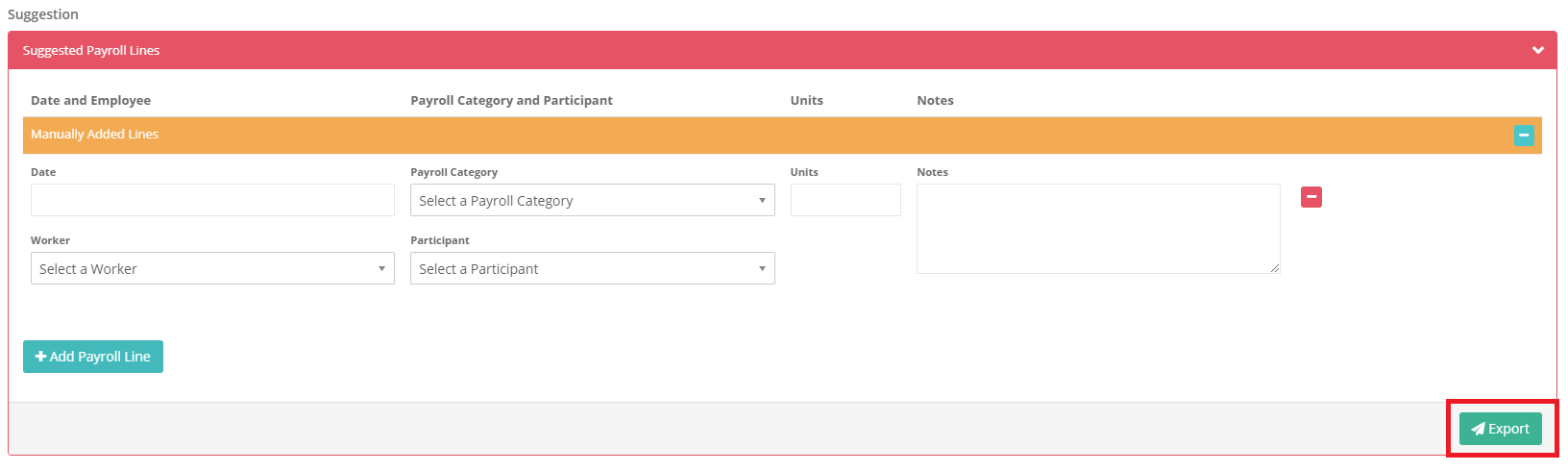Click the Notes textarea resize handle
Image resolution: width=1568 pixels, height=471 pixels.
1275,268
